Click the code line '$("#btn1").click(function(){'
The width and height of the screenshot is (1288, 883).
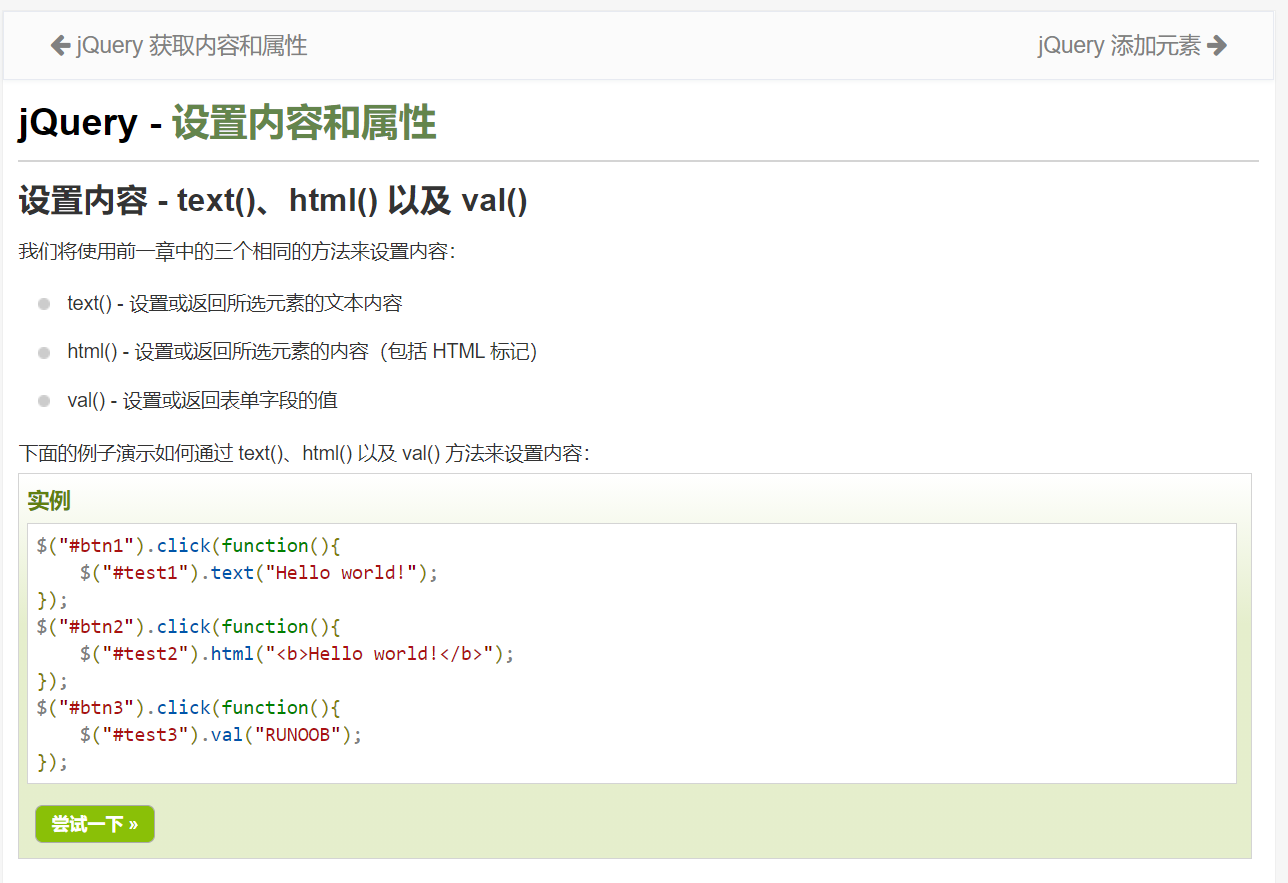189,546
